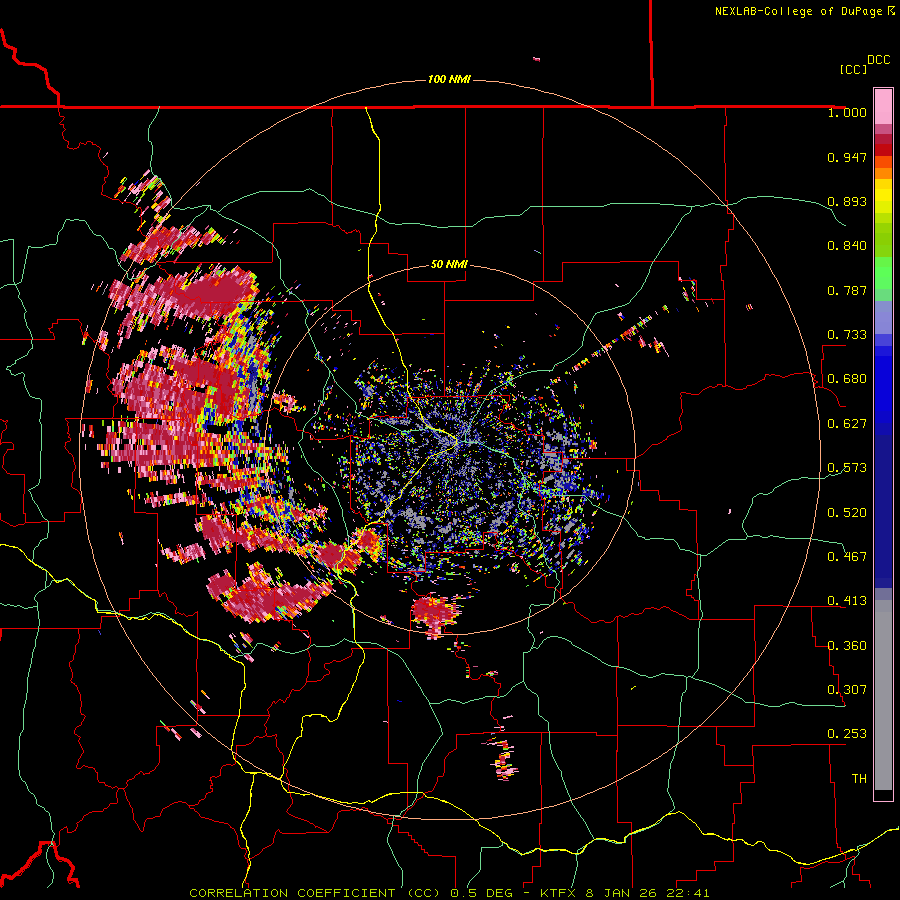Select the 0.413 color scale value
Viewport: 900px width, 900px height.
[847, 601]
